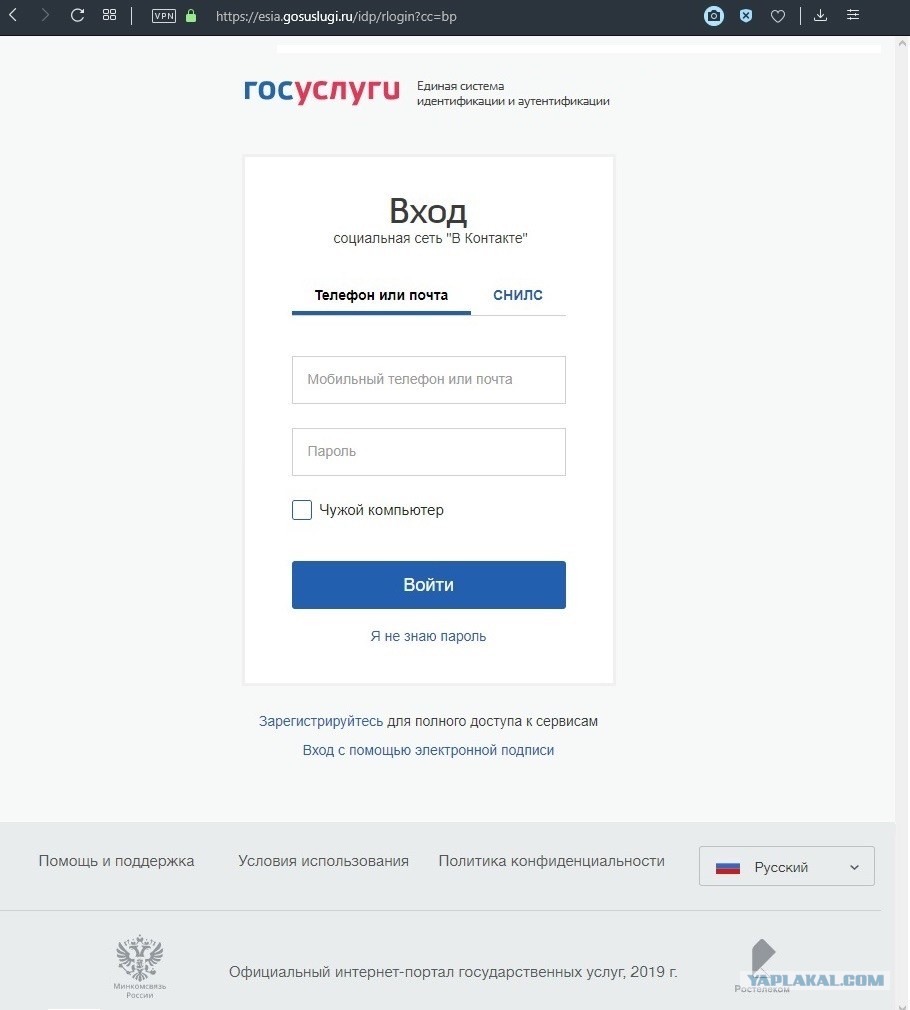The width and height of the screenshot is (910, 1010).
Task: Go back with browser back arrow
Action: tap(13, 15)
